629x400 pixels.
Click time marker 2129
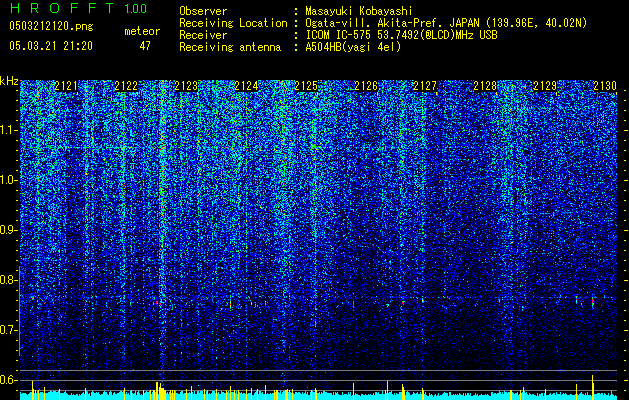tap(545, 86)
